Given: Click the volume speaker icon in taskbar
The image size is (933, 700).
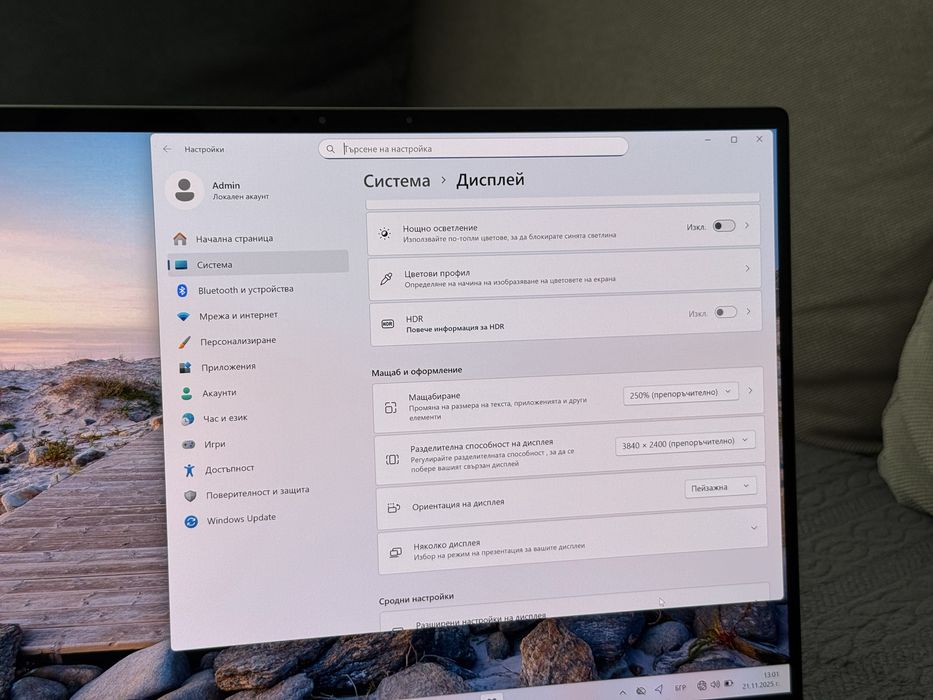Looking at the screenshot, I should click(715, 685).
